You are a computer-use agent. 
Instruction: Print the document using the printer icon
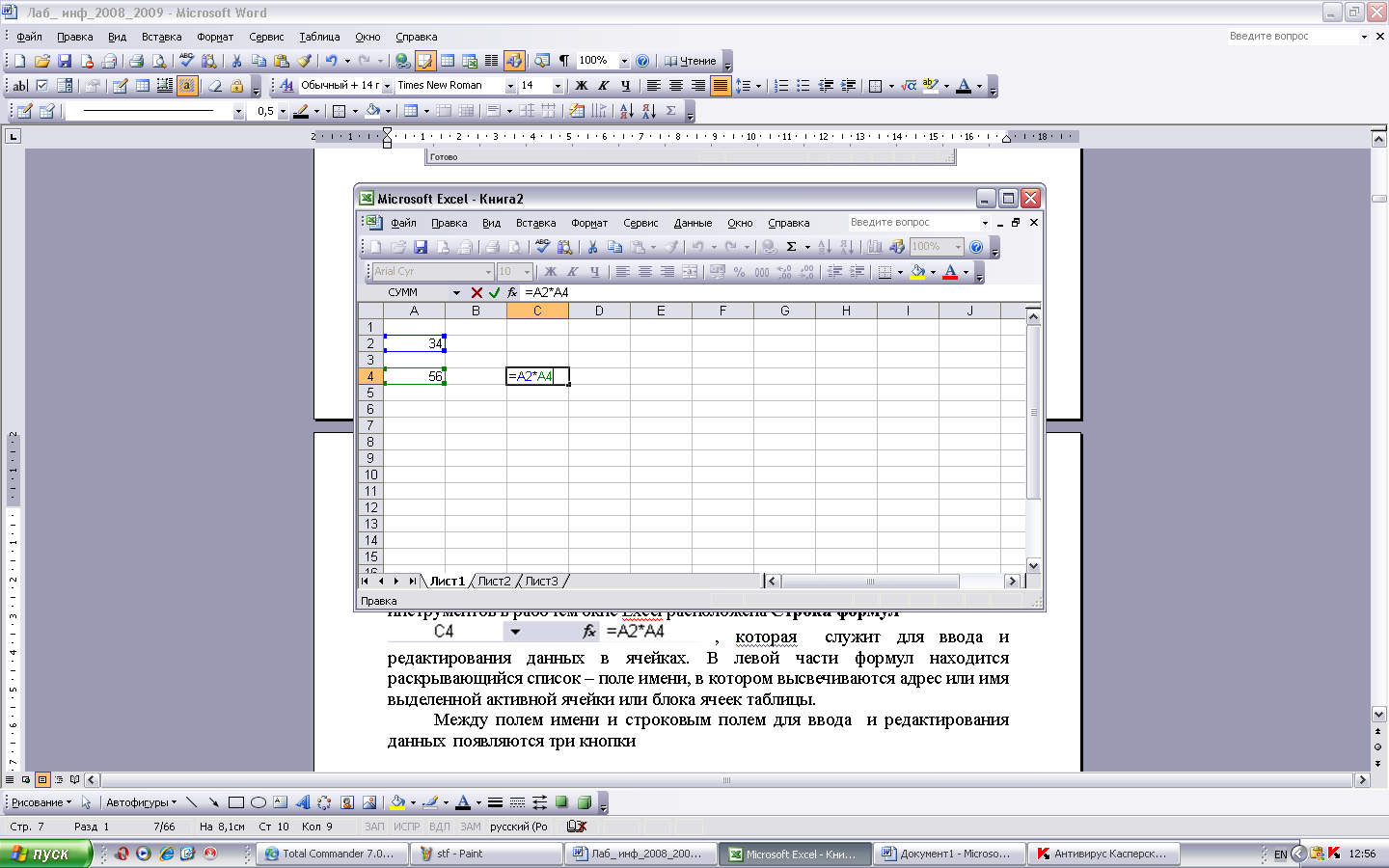[x=136, y=61]
